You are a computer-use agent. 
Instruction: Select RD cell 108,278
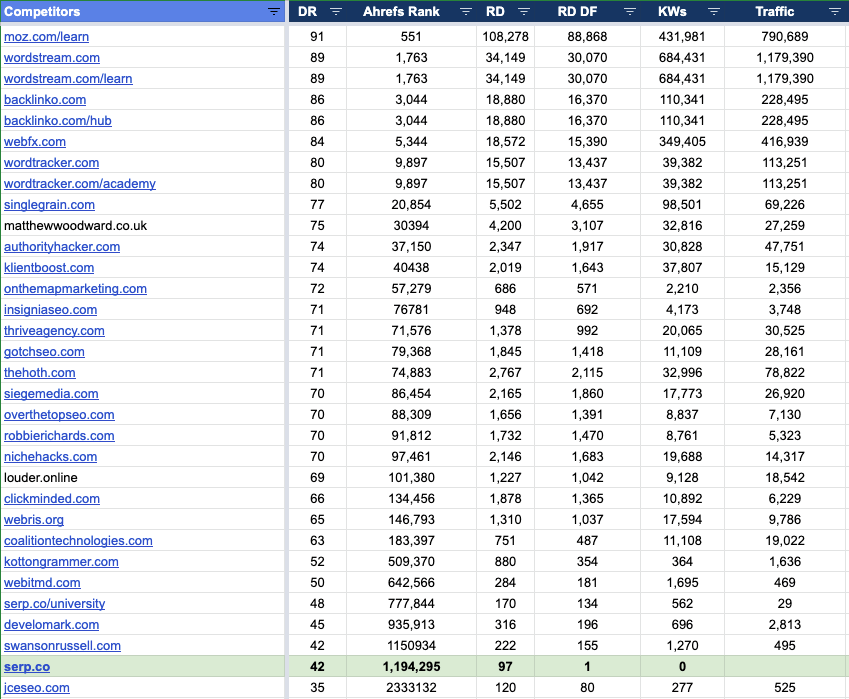(505, 37)
